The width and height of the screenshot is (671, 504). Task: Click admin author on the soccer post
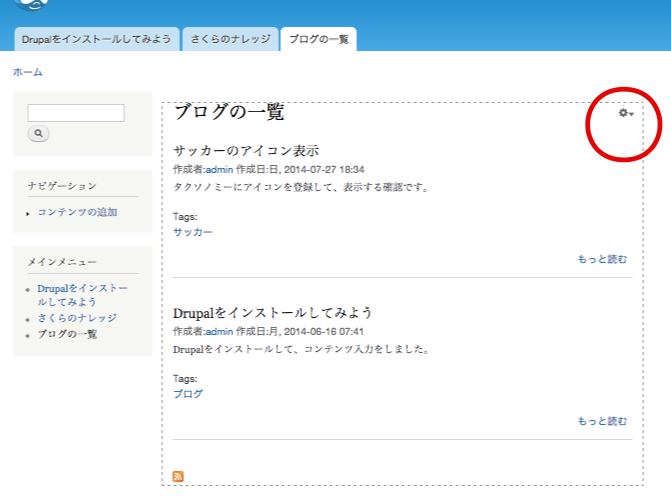tap(219, 170)
